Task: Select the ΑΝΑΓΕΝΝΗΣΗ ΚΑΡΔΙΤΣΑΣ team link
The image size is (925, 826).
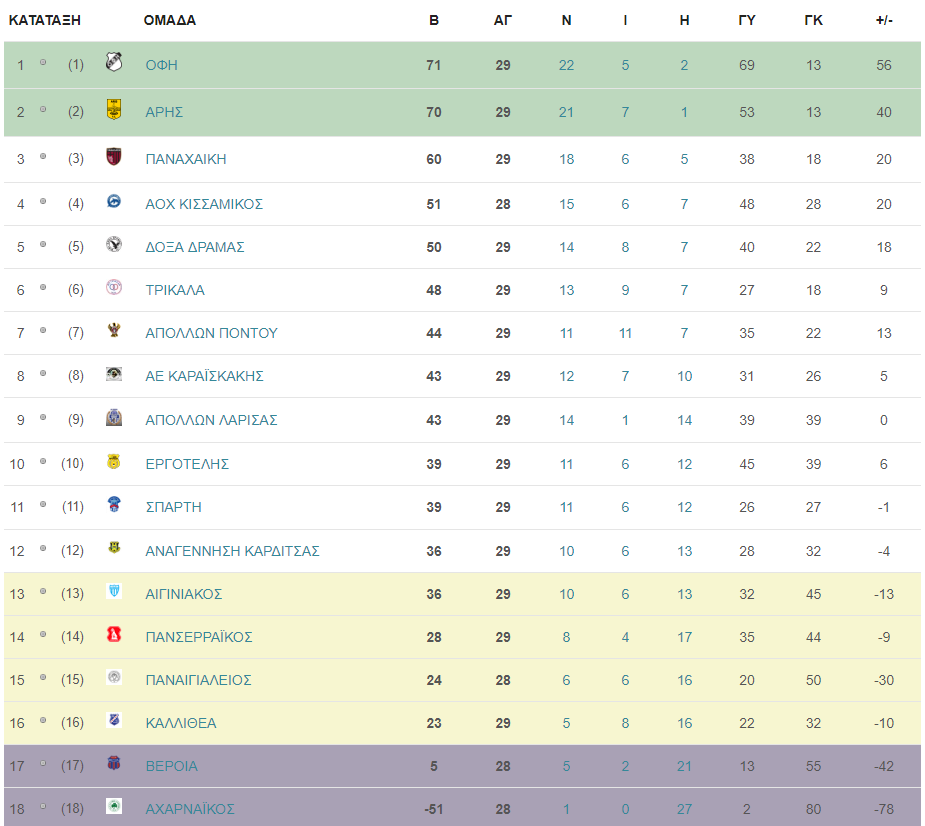Action: (x=232, y=551)
